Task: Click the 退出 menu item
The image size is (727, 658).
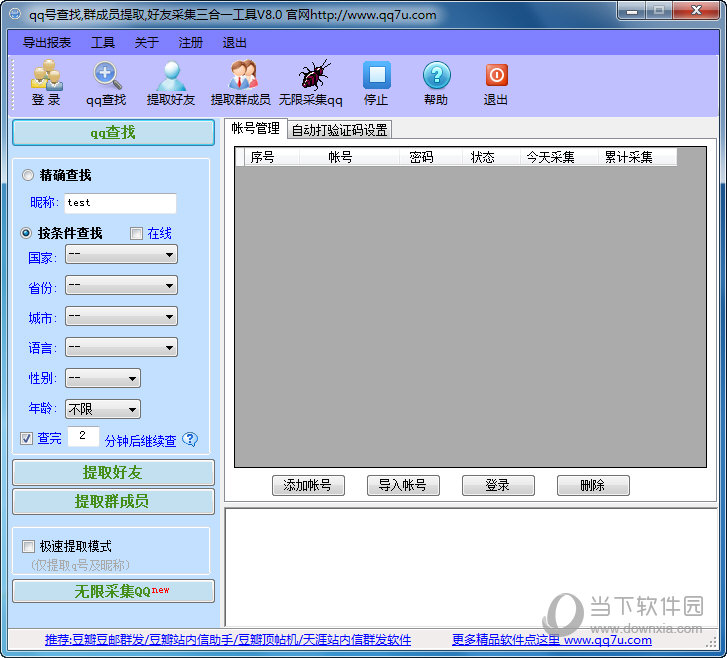Action: (234, 43)
